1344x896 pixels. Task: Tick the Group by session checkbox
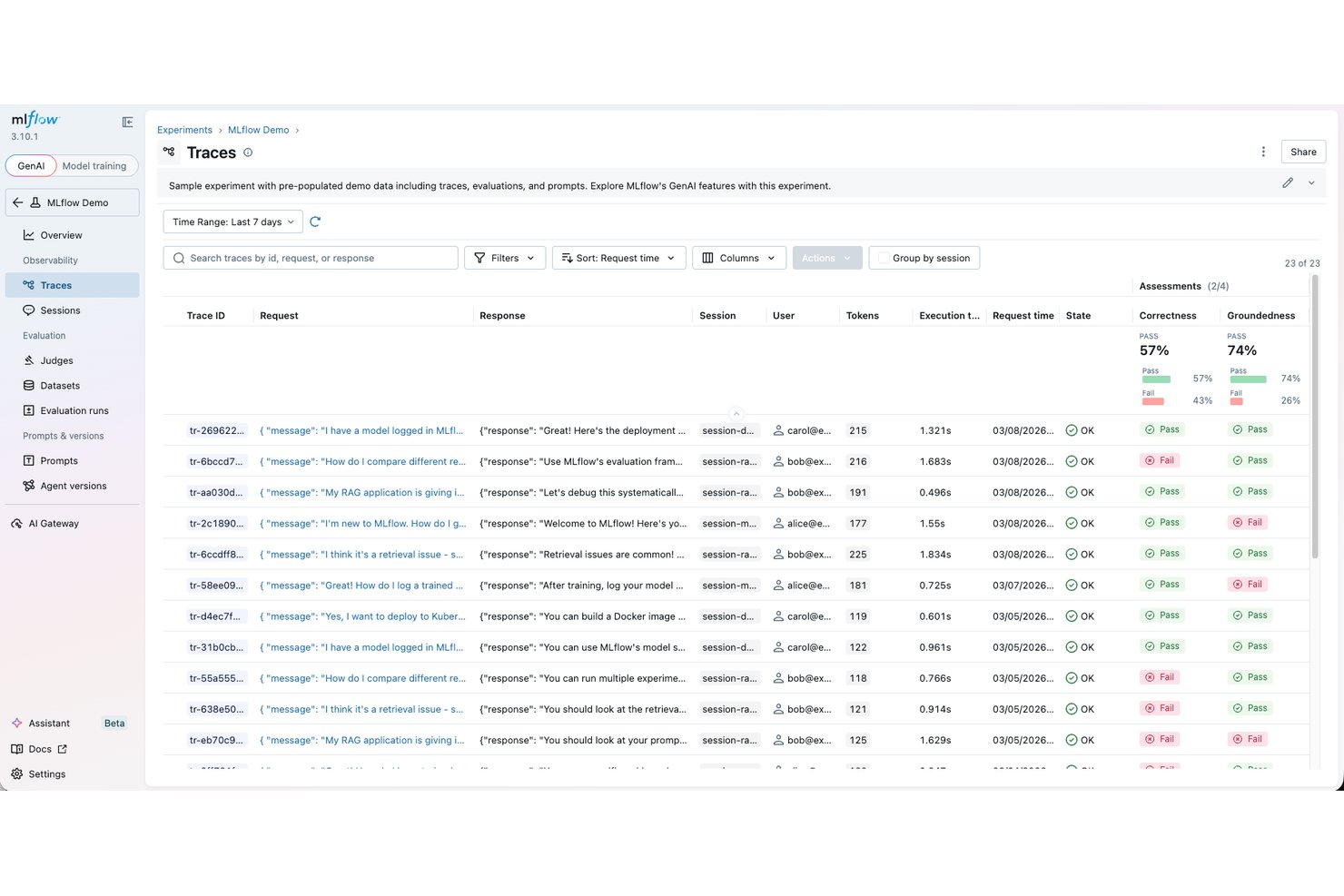pos(884,258)
